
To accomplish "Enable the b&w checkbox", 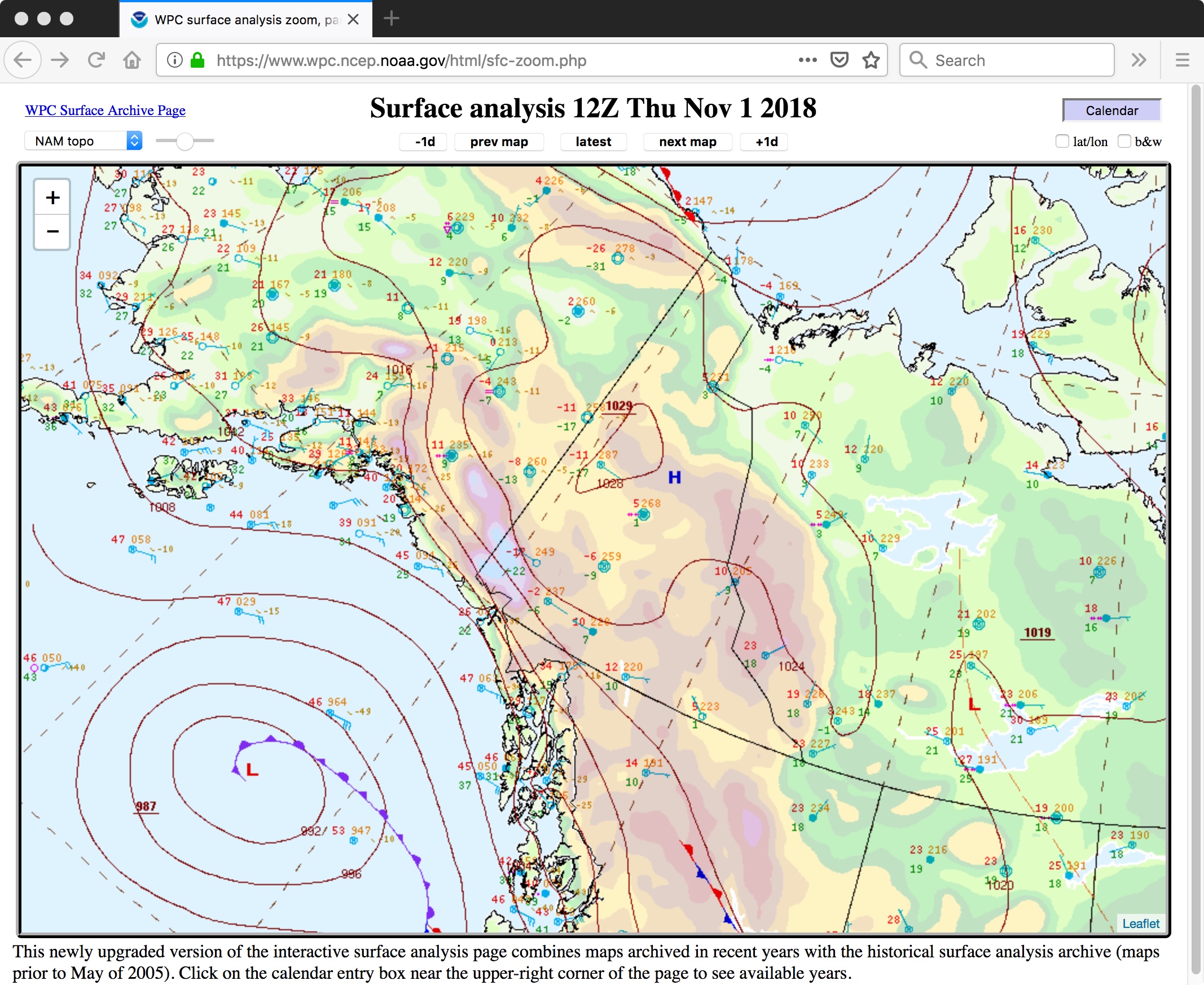I will click(1124, 141).
